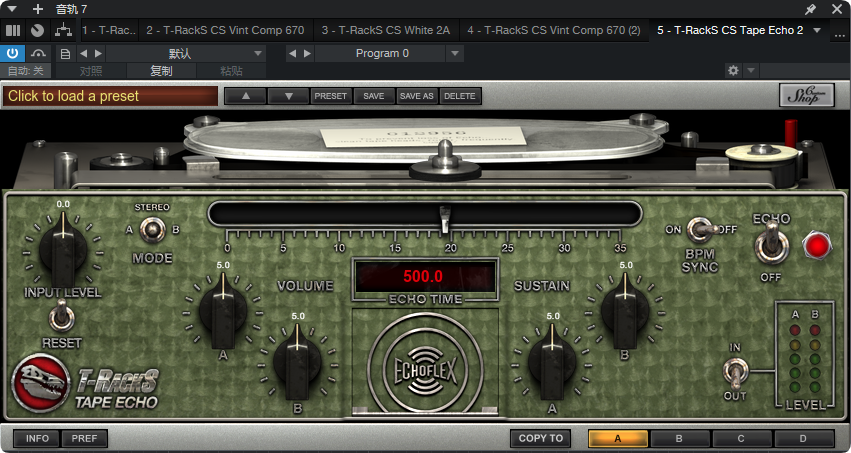Select the D preset slot

[x=803, y=438]
